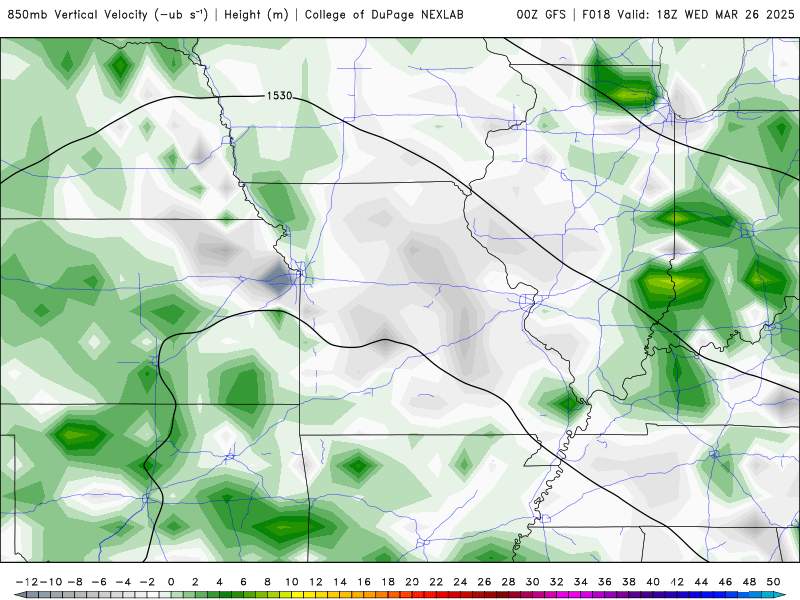Click the WED MAR 26 2025 valid date
800x600 pixels.
coord(739,14)
